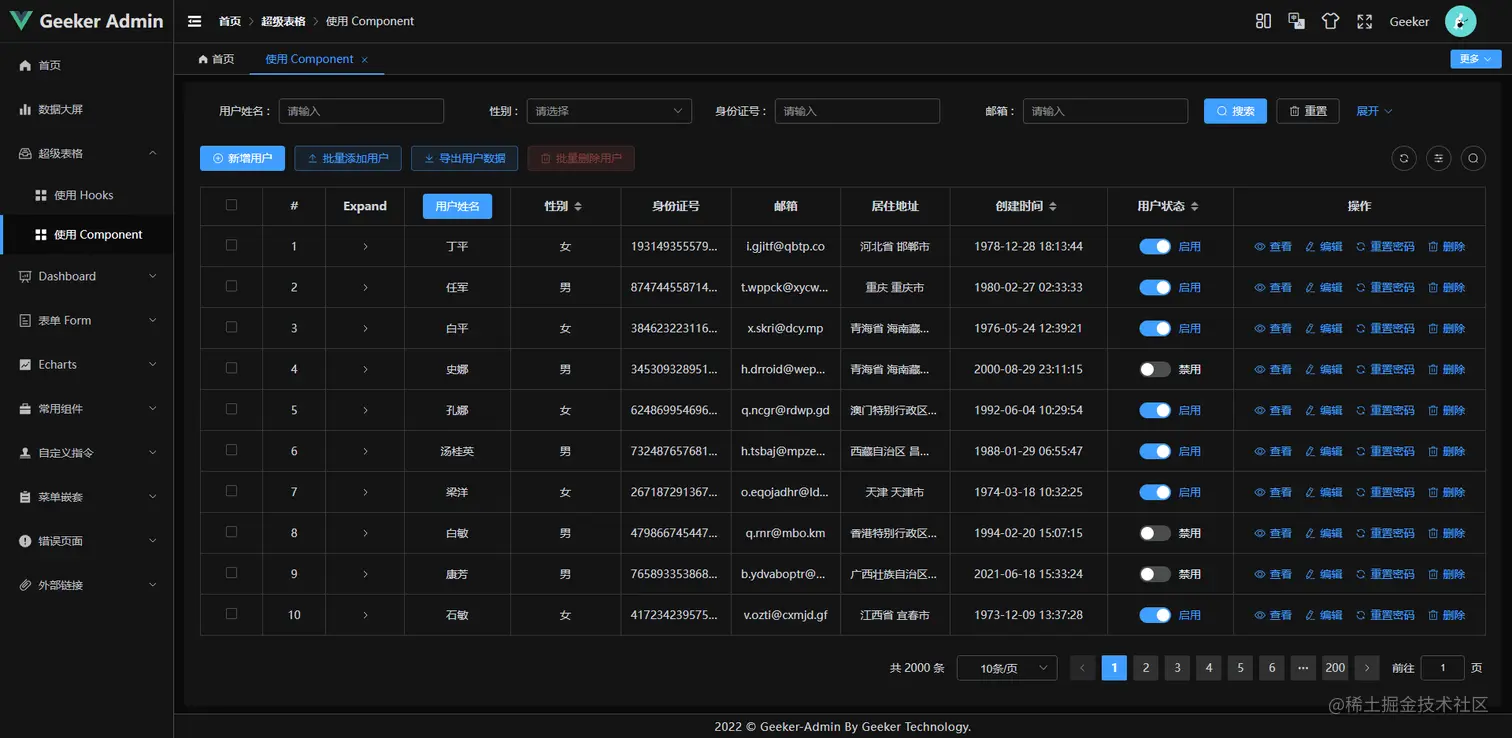Click the 新增用户 button
Image resolution: width=1512 pixels, height=738 pixels.
pyautogui.click(x=242, y=158)
